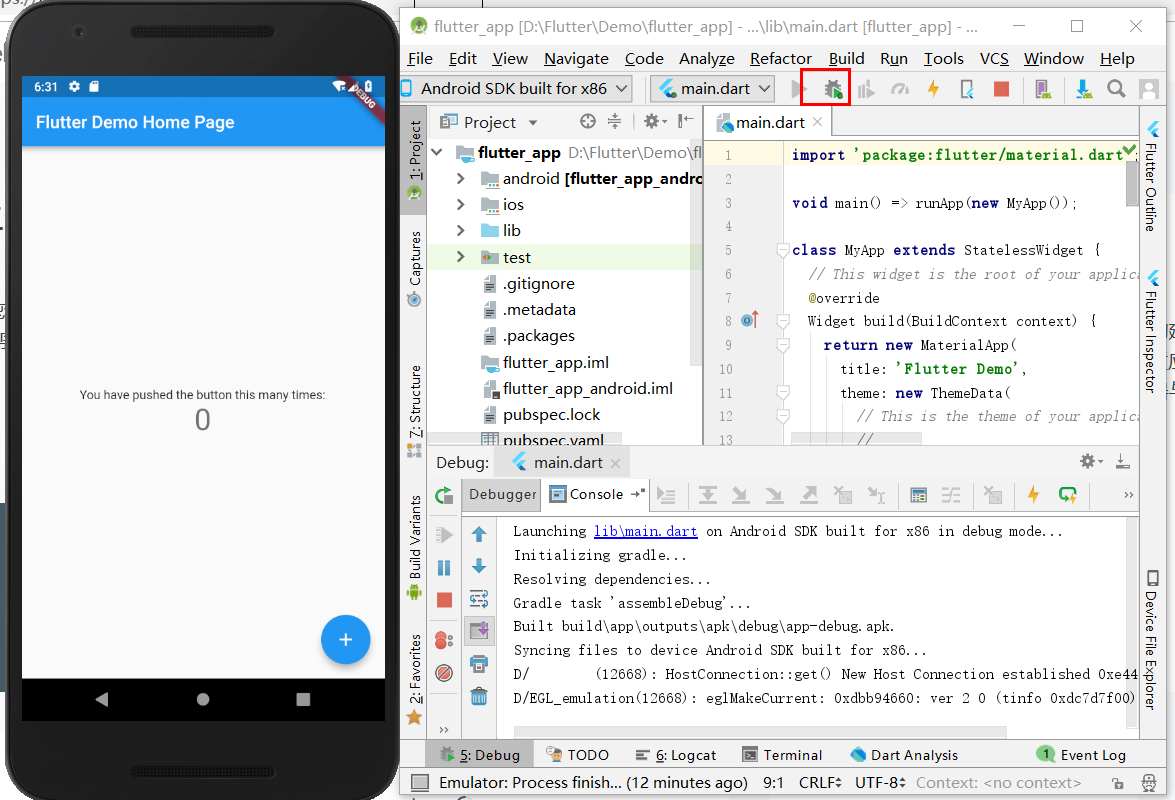
Task: Open Search Everywhere magnifier icon
Action: 1116,89
